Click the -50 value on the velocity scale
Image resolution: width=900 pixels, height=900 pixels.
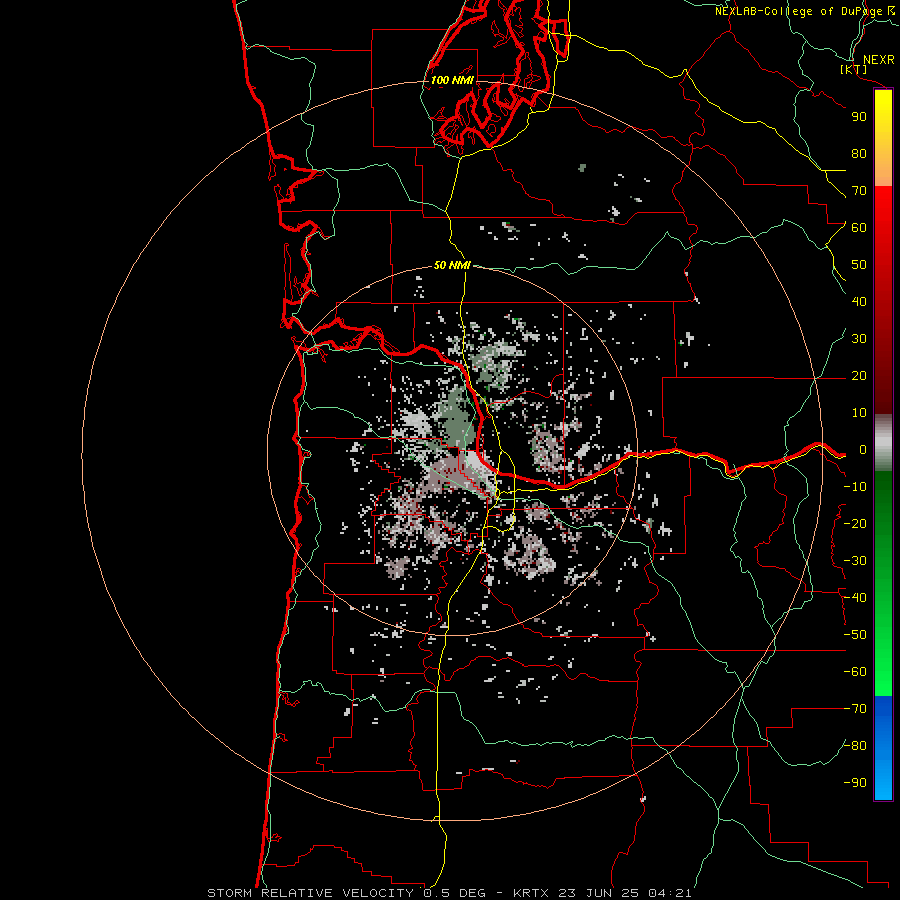click(855, 635)
